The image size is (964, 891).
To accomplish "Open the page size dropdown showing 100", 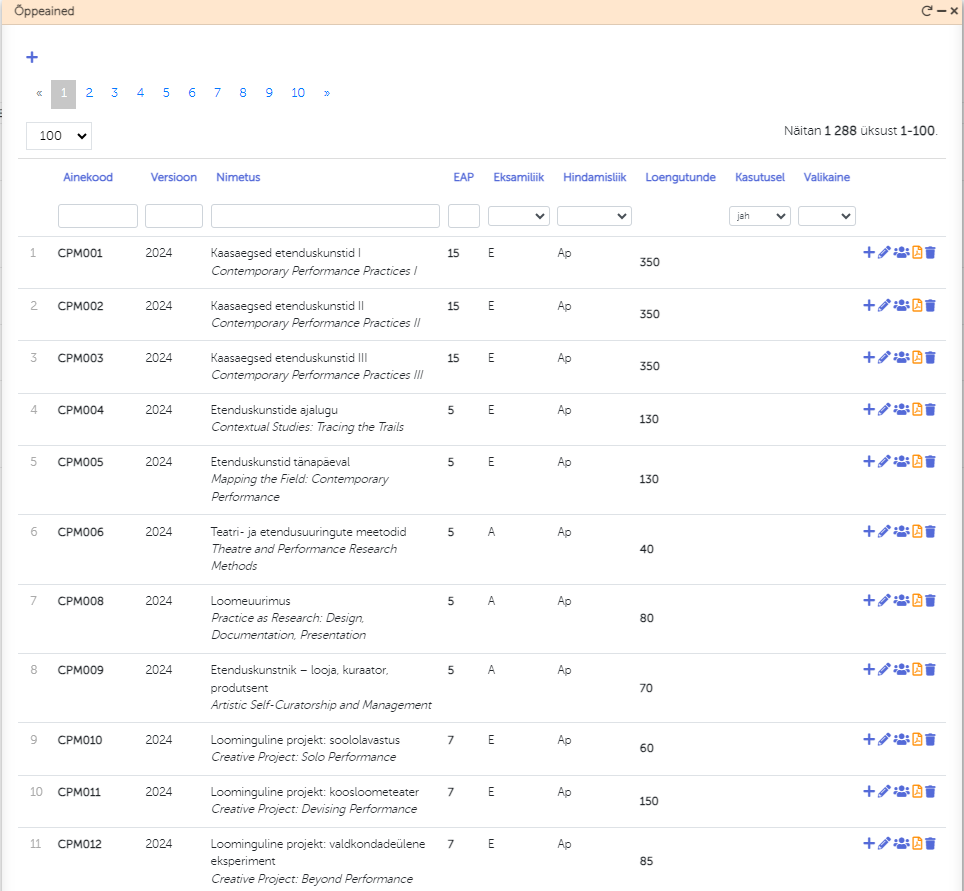I will pyautogui.click(x=59, y=136).
